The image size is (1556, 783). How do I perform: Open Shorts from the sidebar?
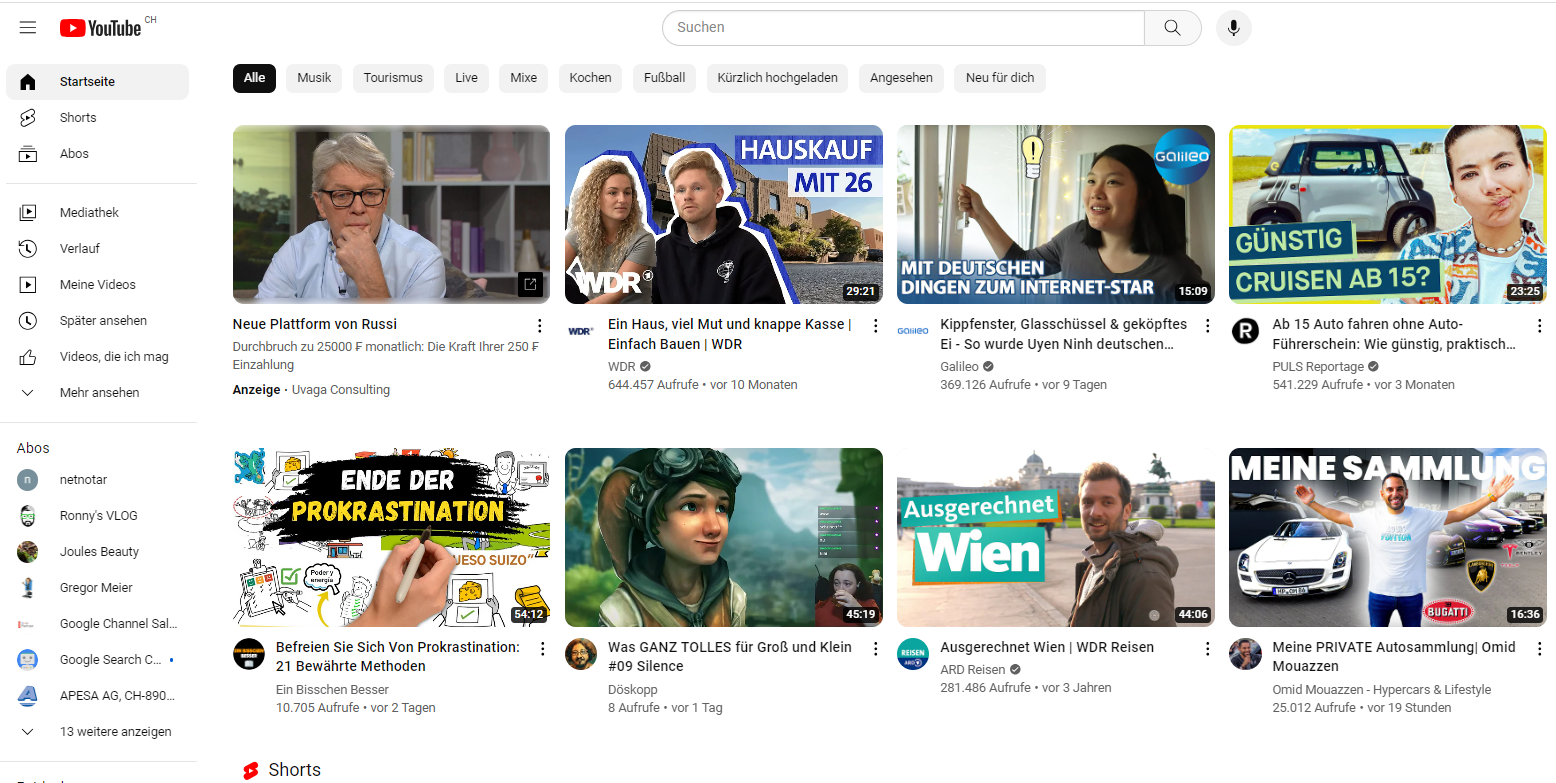point(97,118)
